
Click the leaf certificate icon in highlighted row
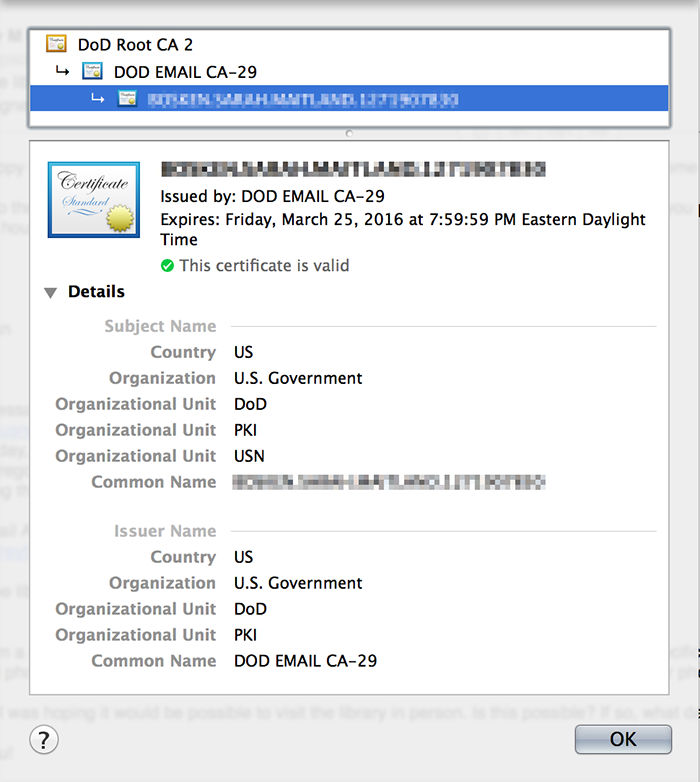(x=128, y=98)
